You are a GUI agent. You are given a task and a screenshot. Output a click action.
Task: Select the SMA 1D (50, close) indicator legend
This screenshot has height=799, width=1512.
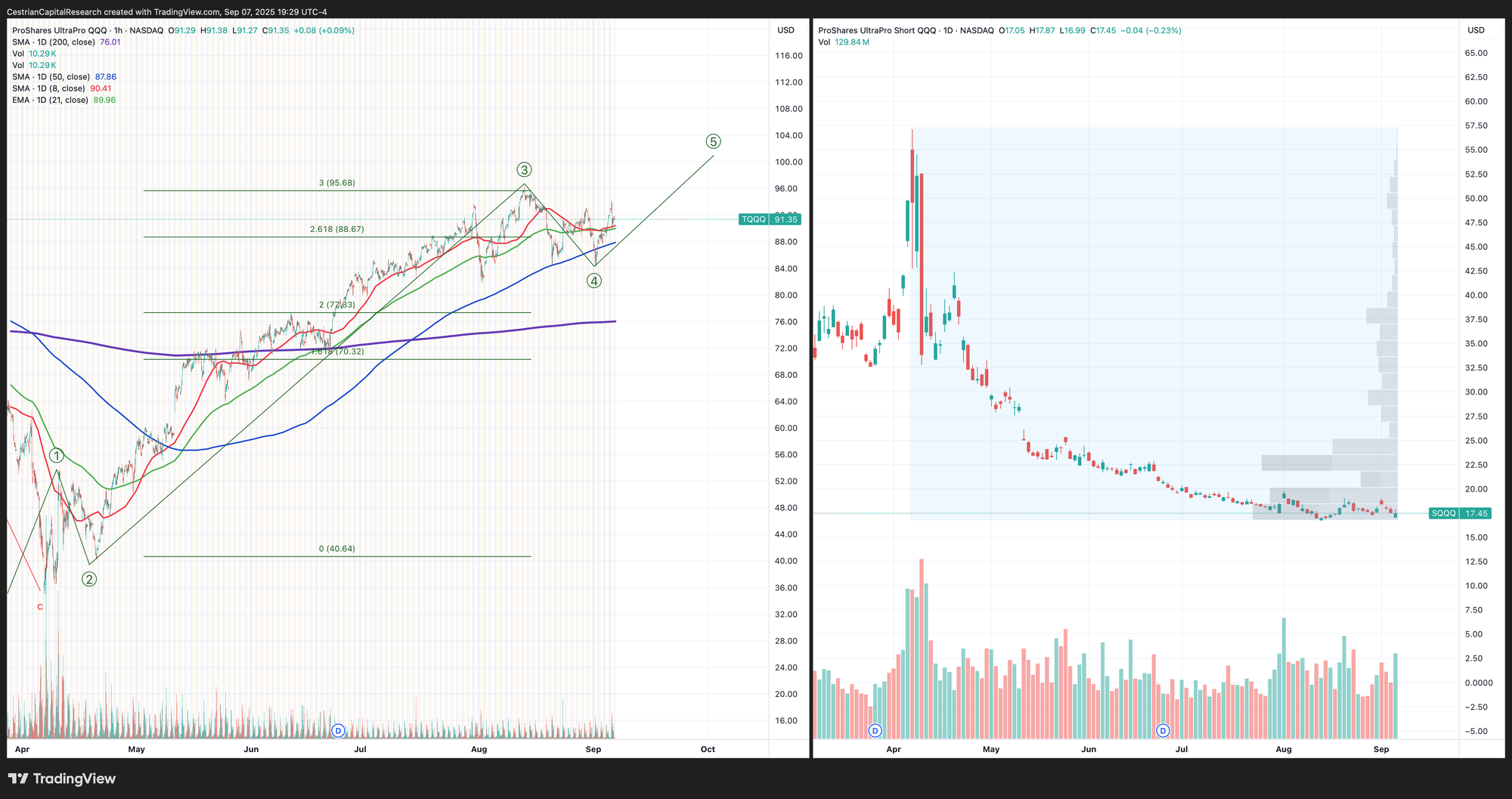click(x=64, y=77)
